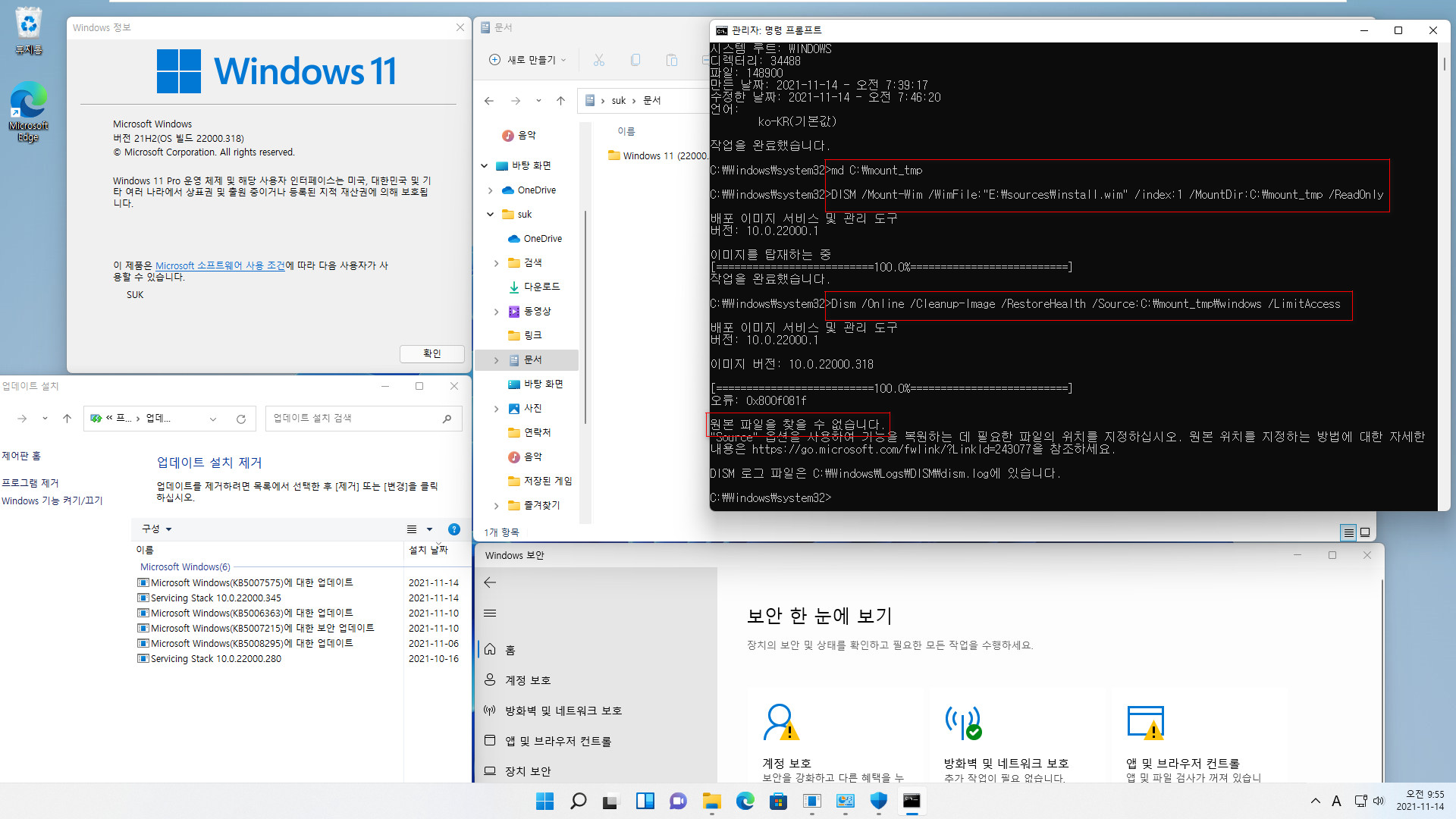Open the Start menu on taskbar

pos(544,801)
